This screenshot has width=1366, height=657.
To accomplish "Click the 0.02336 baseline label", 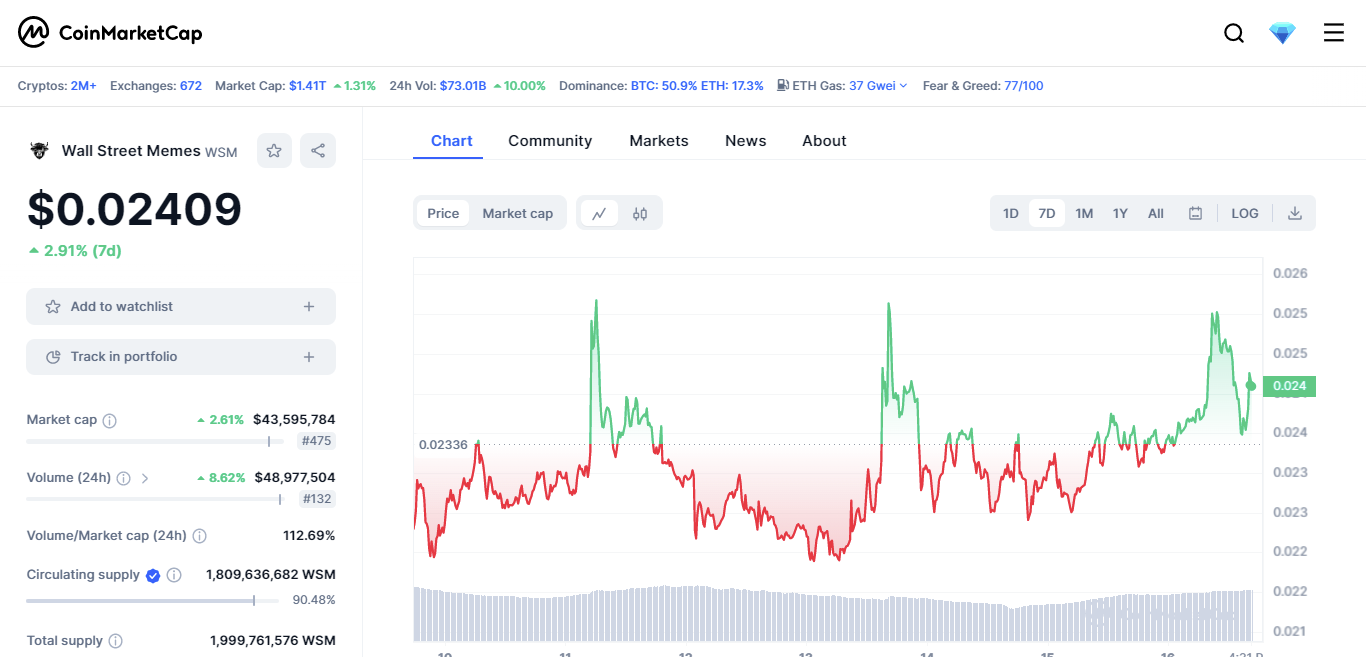I will pyautogui.click(x=443, y=444).
